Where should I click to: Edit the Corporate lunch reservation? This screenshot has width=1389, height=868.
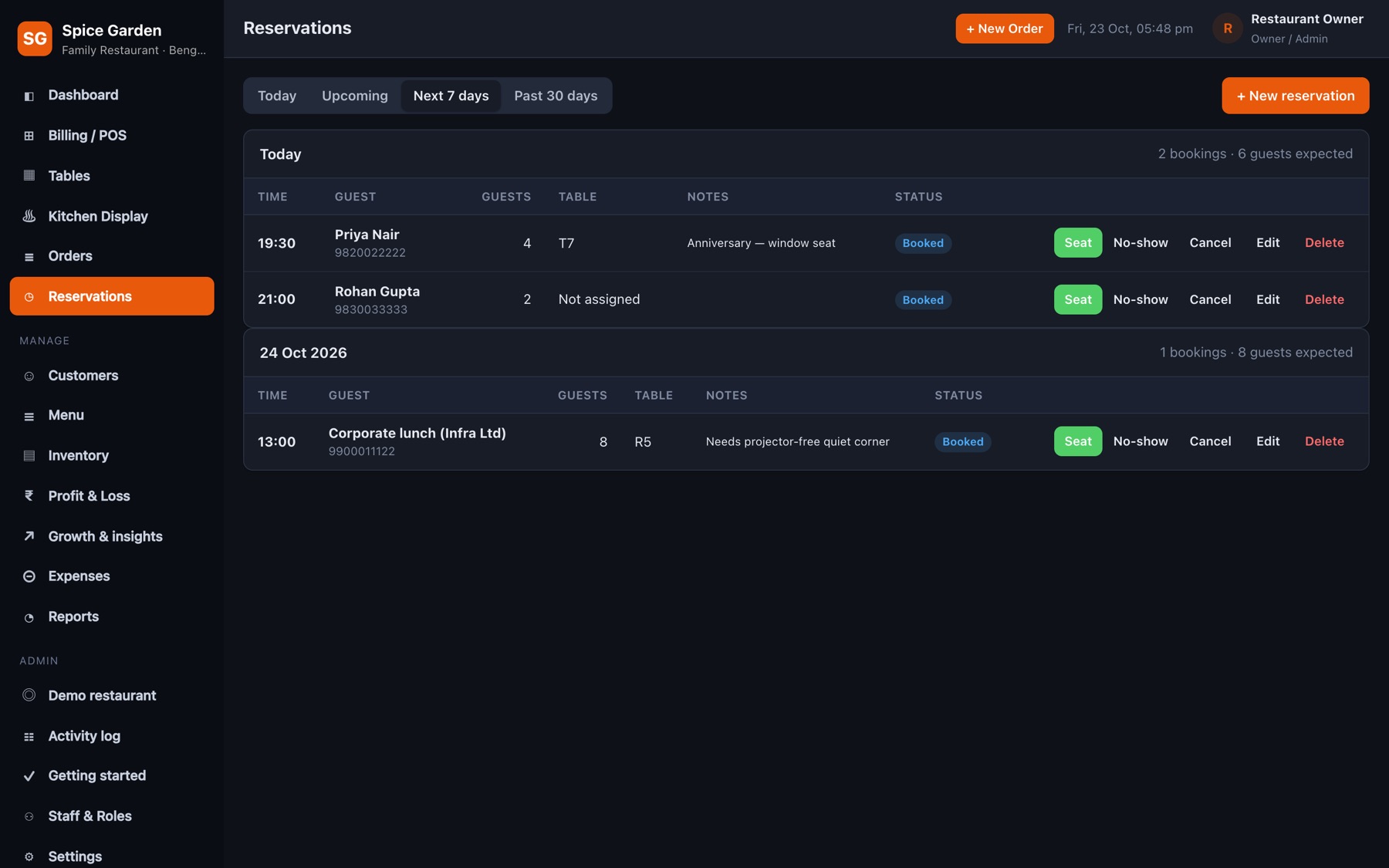[x=1267, y=441]
